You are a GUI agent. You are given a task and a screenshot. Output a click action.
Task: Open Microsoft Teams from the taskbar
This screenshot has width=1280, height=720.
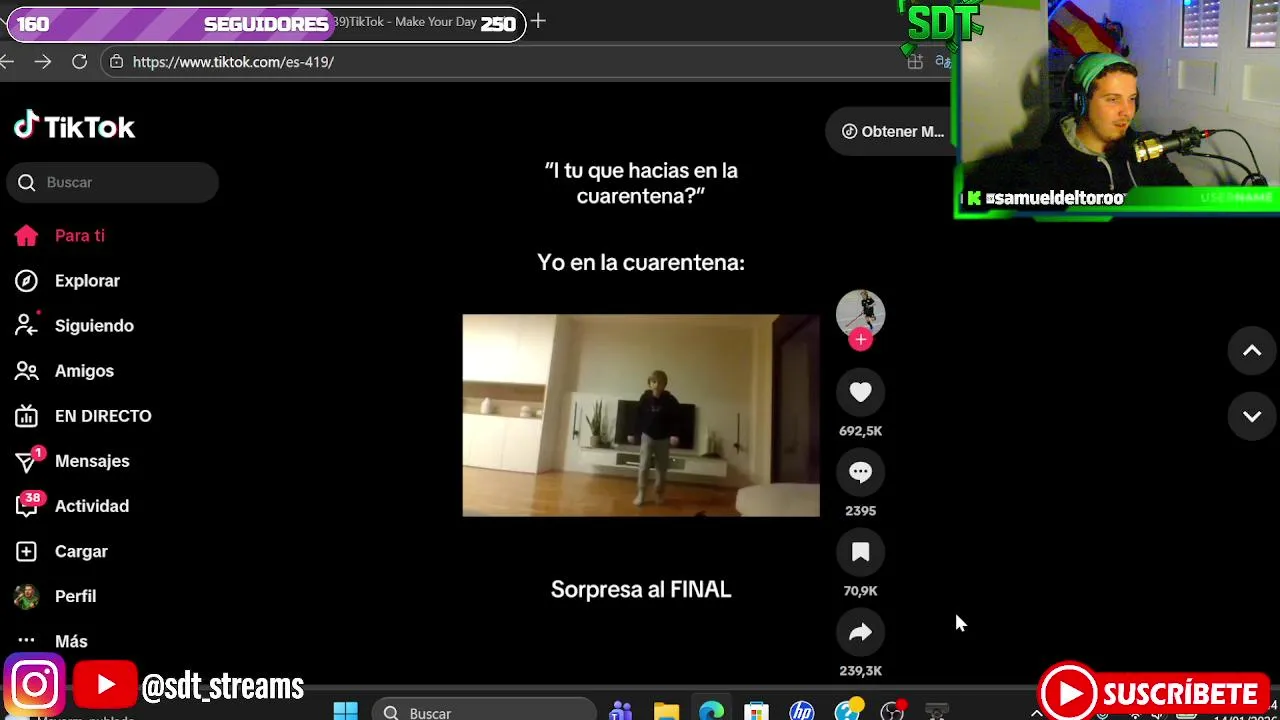621,711
